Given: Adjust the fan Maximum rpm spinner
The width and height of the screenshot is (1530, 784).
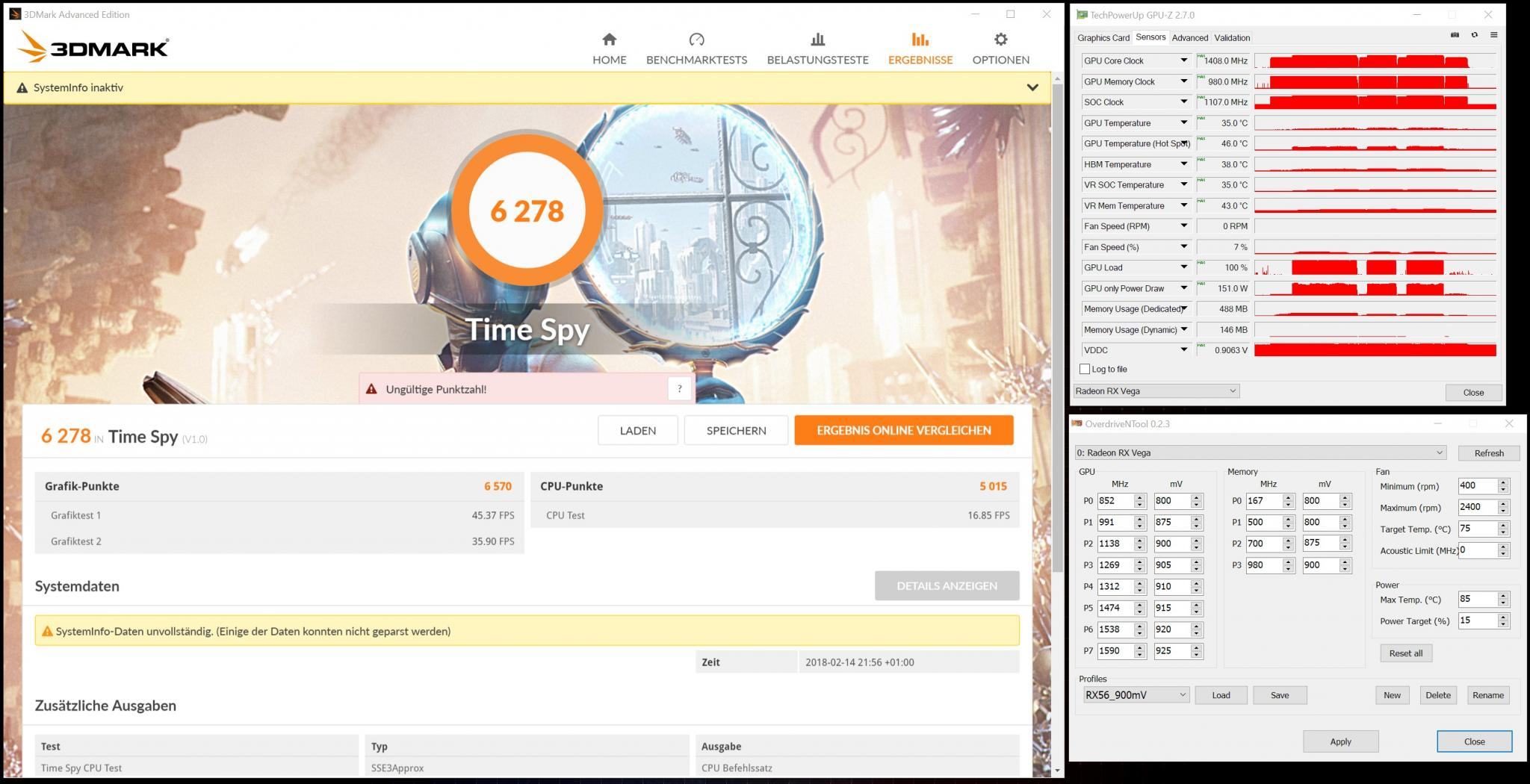Looking at the screenshot, I should 1503,507.
